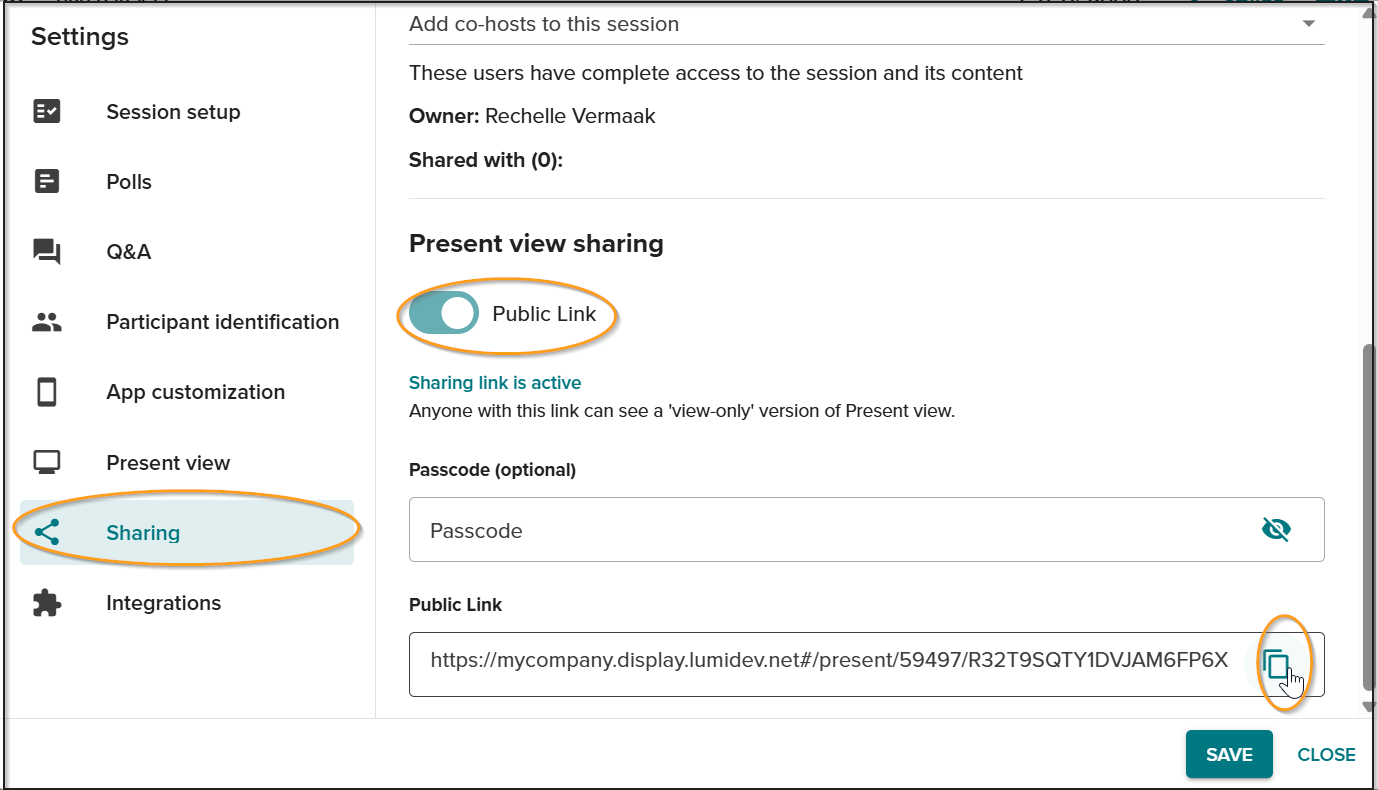Copy the public link with copy icon
1378x790 pixels.
1276,664
